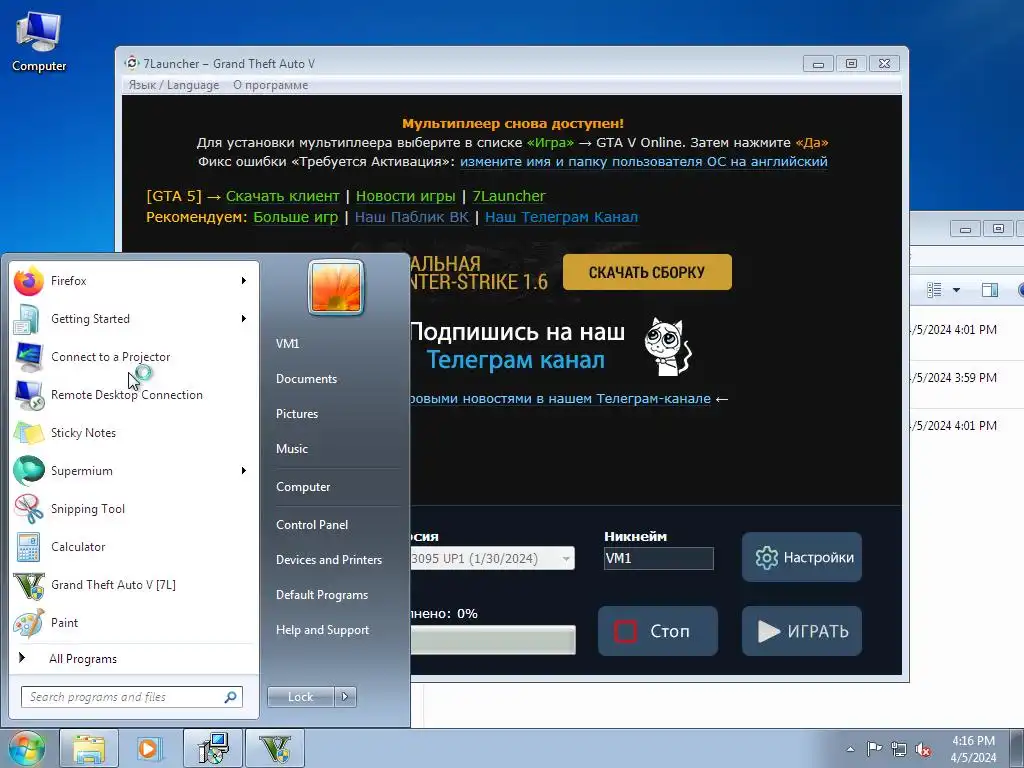Image resolution: width=1024 pixels, height=768 pixels.
Task: Click the ИГРАТЬ play button
Action: 802,631
